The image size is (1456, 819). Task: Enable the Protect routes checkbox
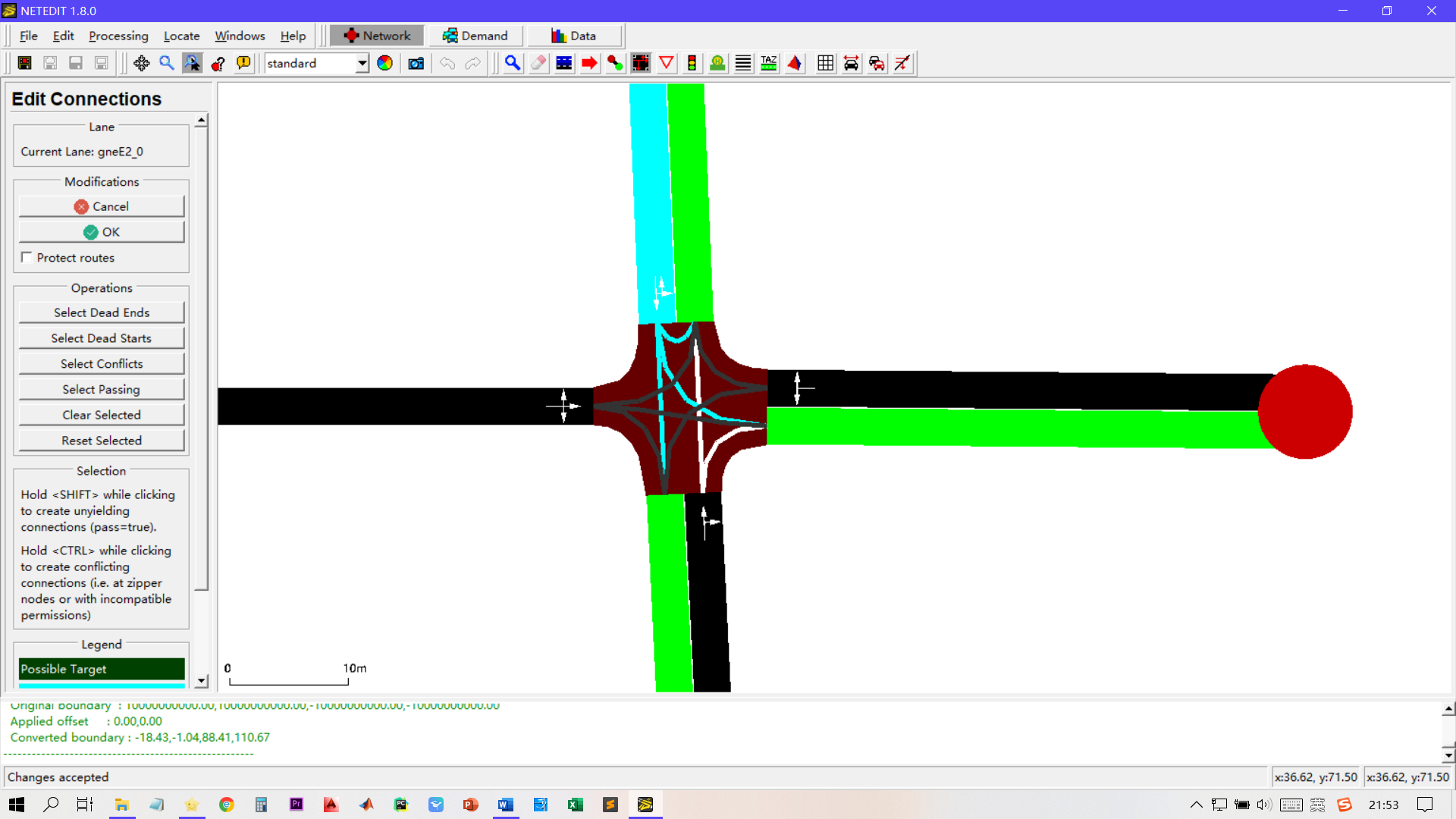coord(27,258)
